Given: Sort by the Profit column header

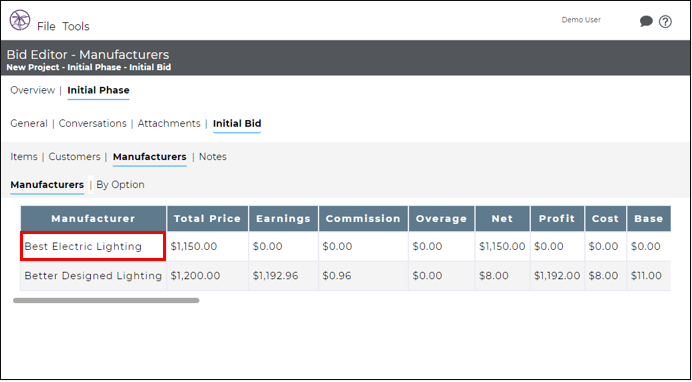Looking at the screenshot, I should pos(557,218).
